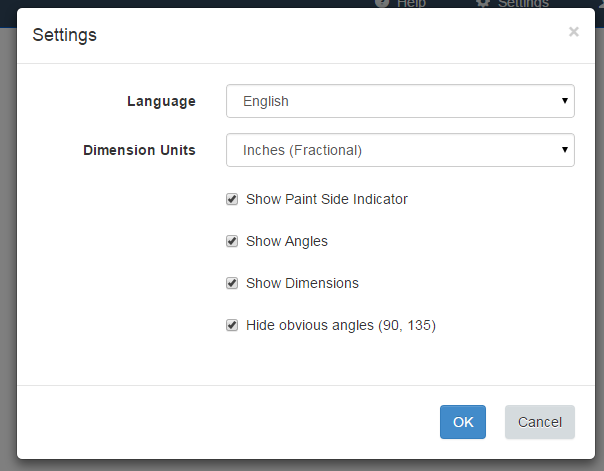
Task: Confirm settings with the OK button
Action: pos(463,422)
